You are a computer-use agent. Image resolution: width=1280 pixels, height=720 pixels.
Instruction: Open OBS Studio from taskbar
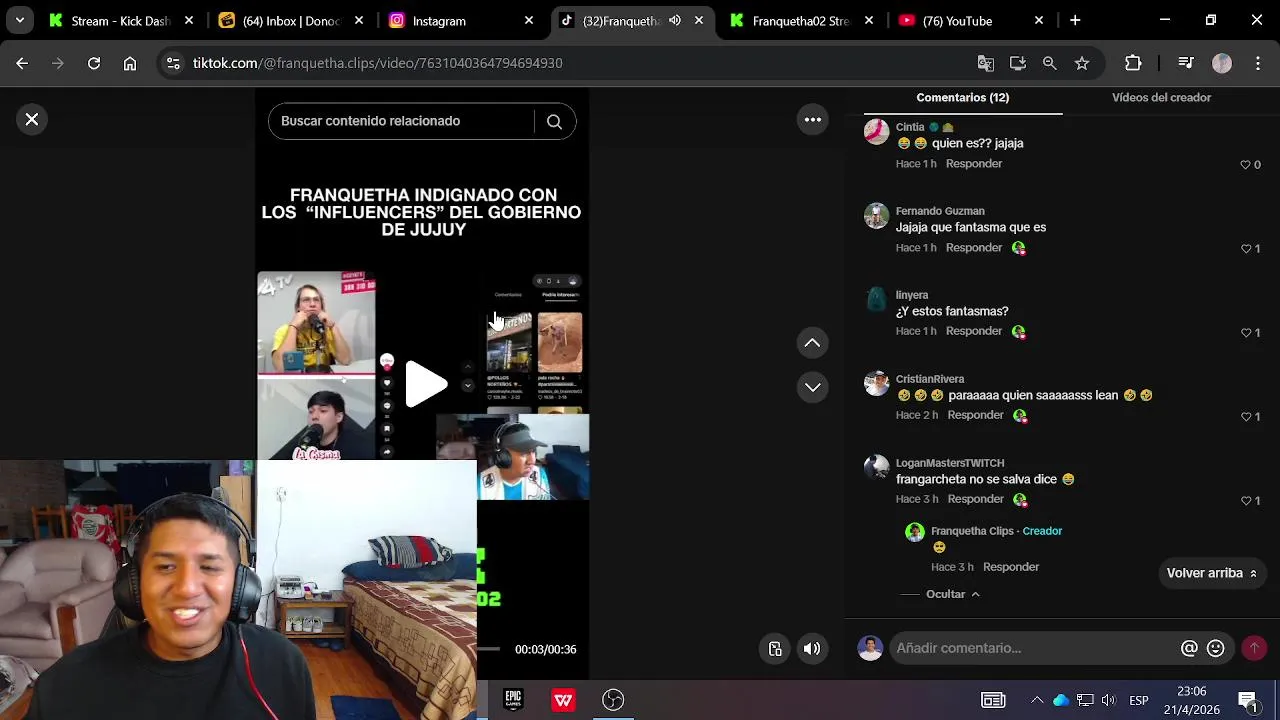[x=613, y=700]
